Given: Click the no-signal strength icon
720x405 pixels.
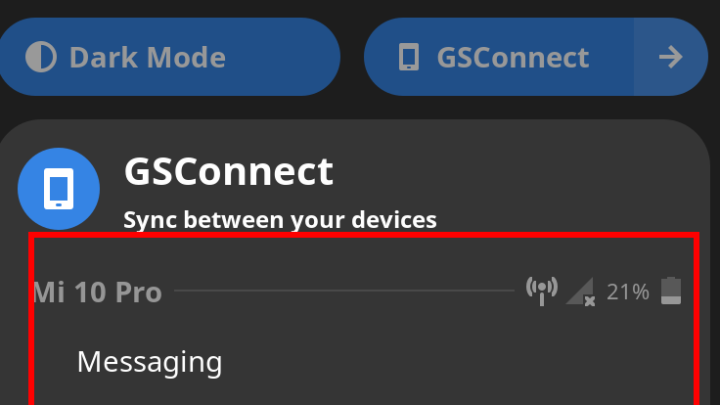Looking at the screenshot, I should click(581, 291).
